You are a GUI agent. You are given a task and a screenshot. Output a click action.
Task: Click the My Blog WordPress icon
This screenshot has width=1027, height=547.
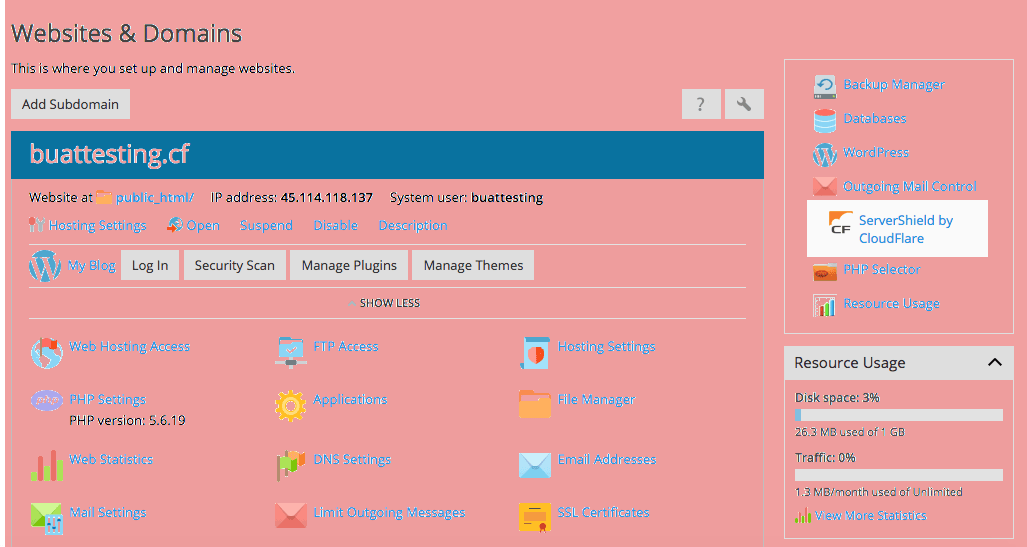click(x=45, y=266)
